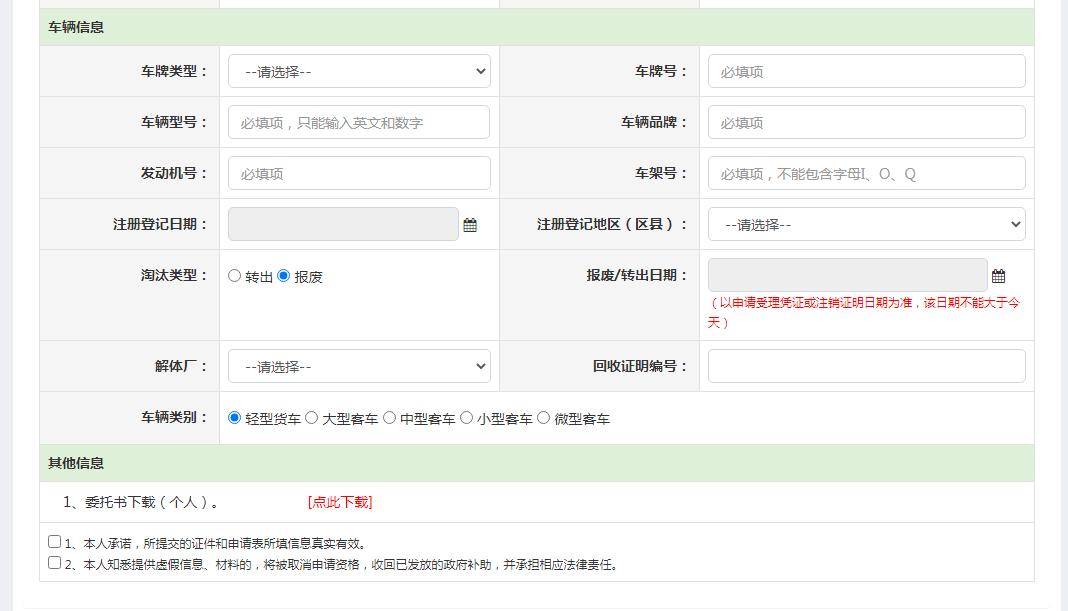This screenshot has width=1068, height=611.
Task: Open the calendar picker for 注册登记日期
Action: click(x=470, y=224)
